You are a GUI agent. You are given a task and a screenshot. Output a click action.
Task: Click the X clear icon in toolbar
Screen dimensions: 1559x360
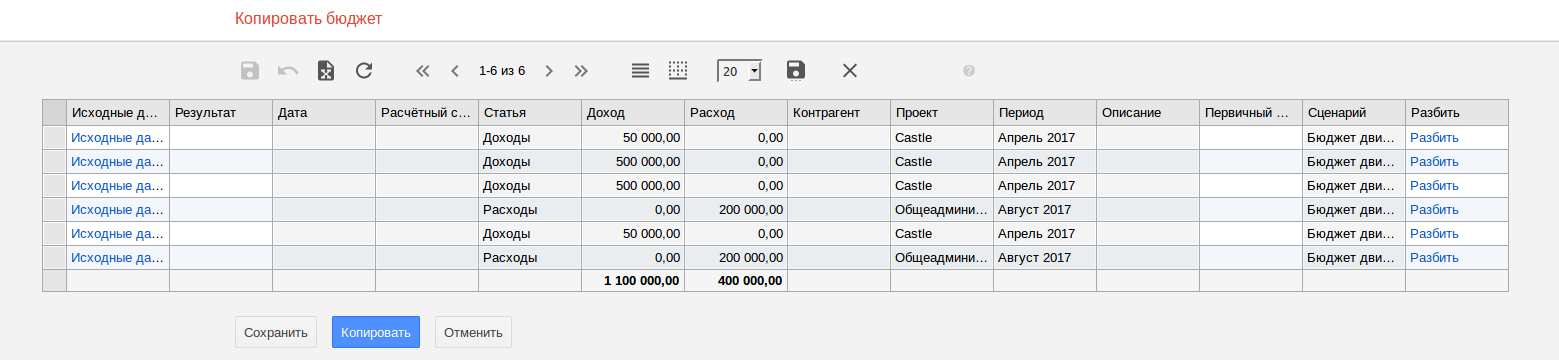(850, 70)
